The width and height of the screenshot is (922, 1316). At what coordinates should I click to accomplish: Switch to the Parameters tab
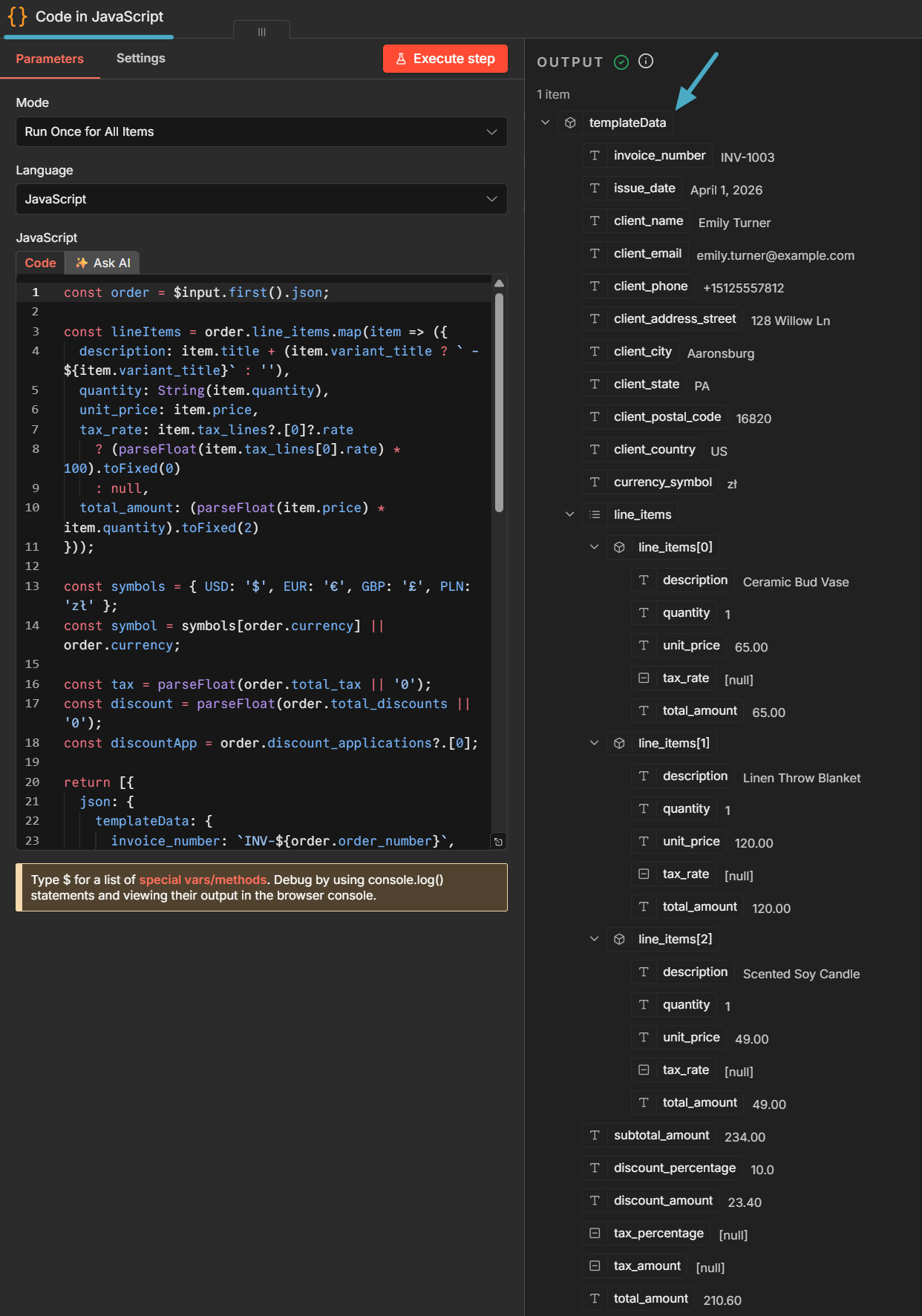[x=50, y=59]
